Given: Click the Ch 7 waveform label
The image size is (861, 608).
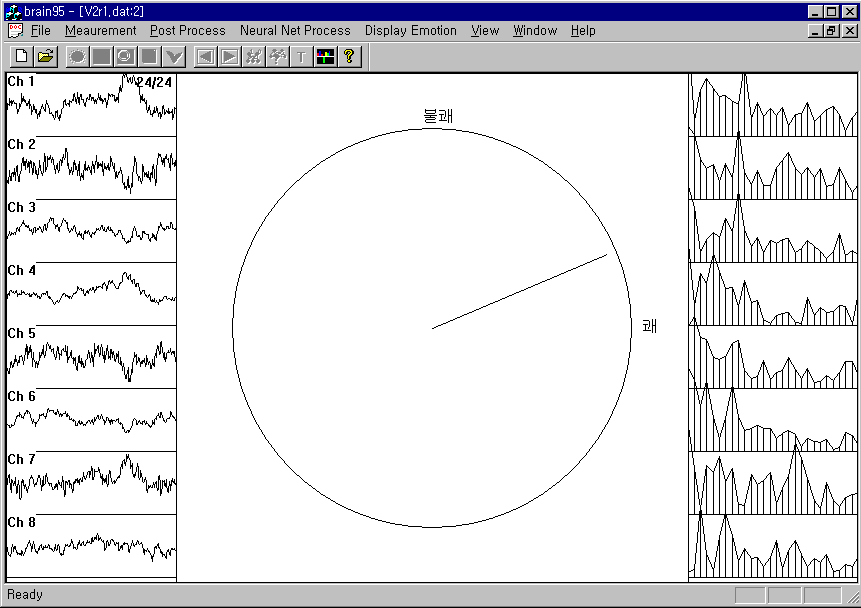Looking at the screenshot, I should pyautogui.click(x=21, y=459).
